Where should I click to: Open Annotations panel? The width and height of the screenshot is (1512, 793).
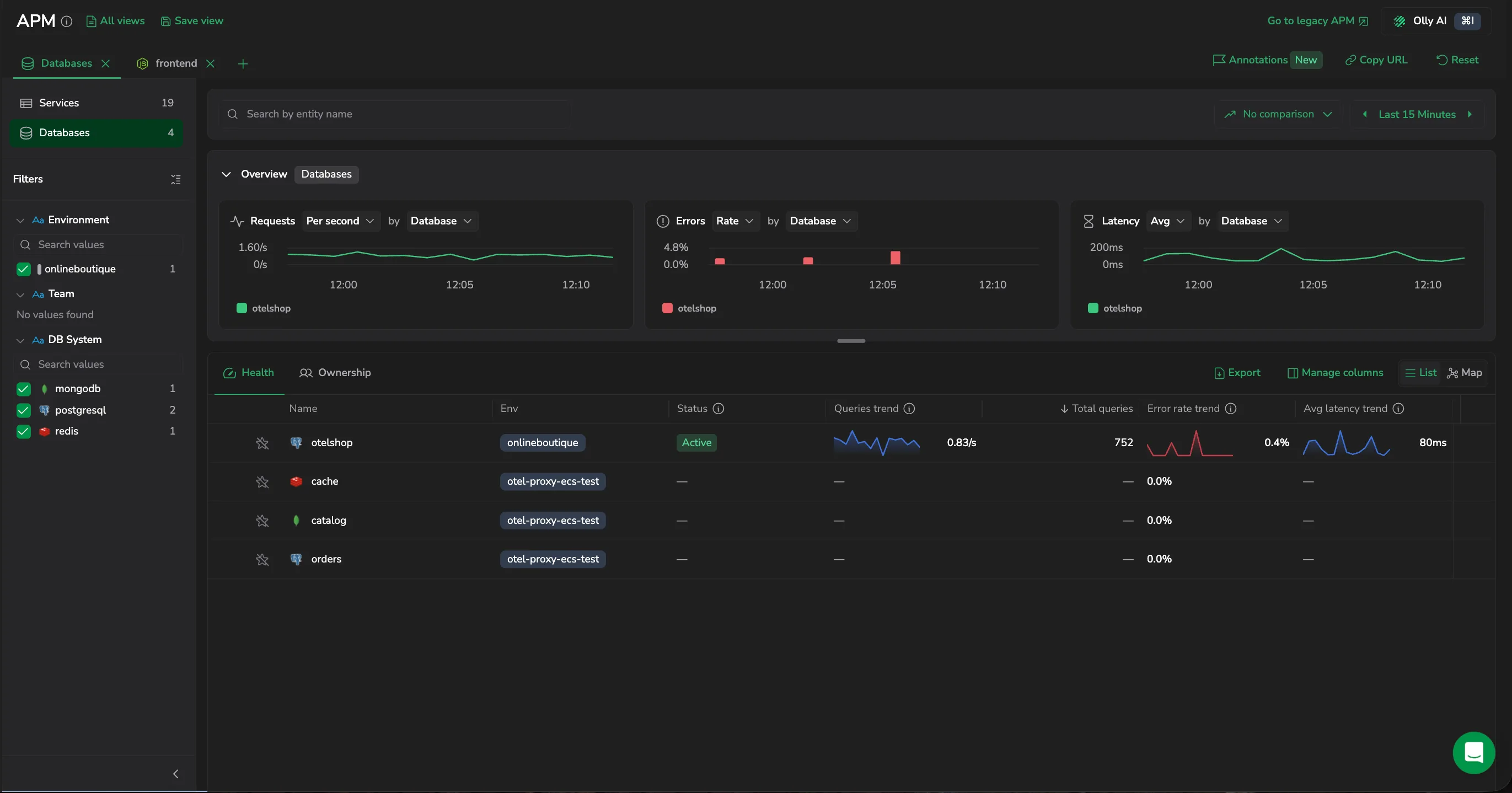pos(1267,60)
